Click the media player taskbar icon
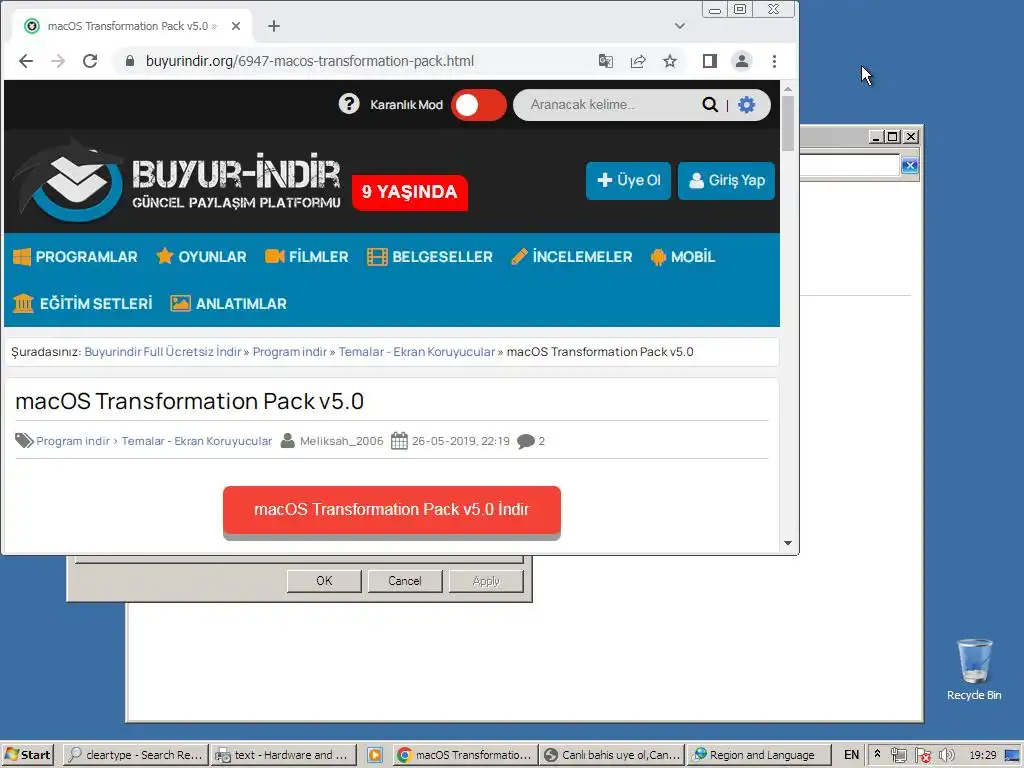This screenshot has width=1024, height=768. tap(375, 755)
